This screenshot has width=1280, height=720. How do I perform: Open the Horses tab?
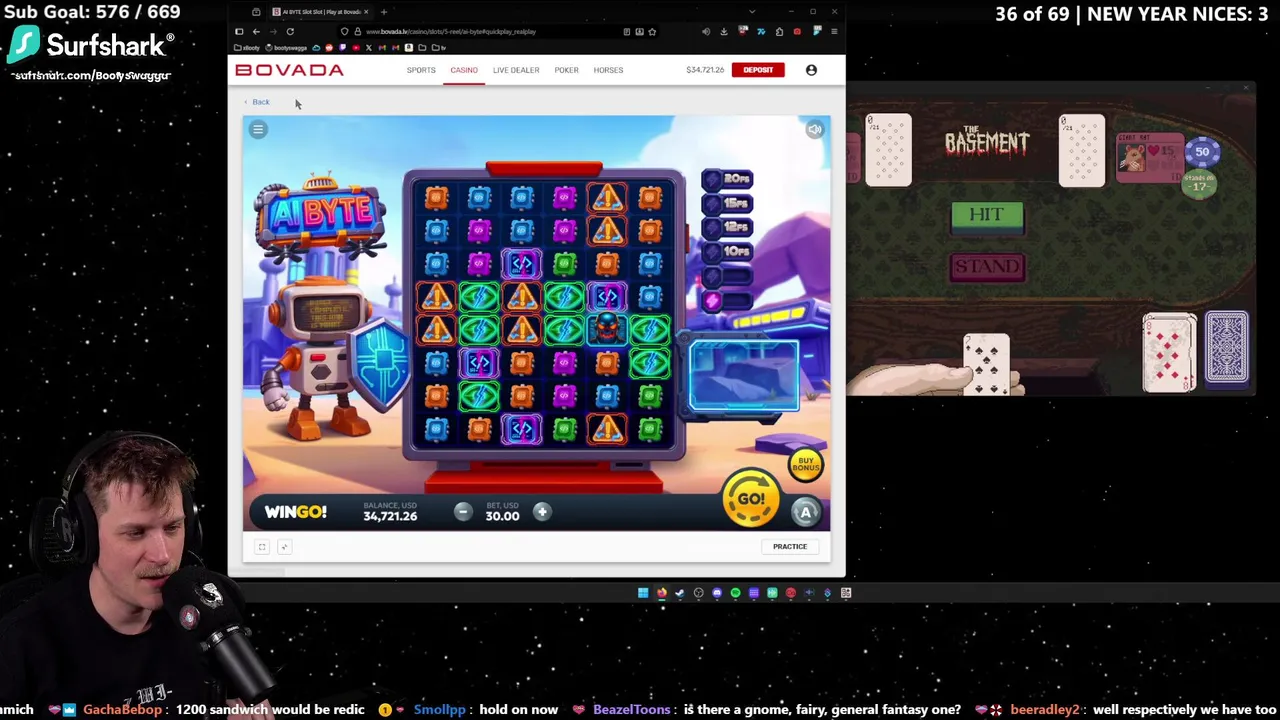(608, 70)
